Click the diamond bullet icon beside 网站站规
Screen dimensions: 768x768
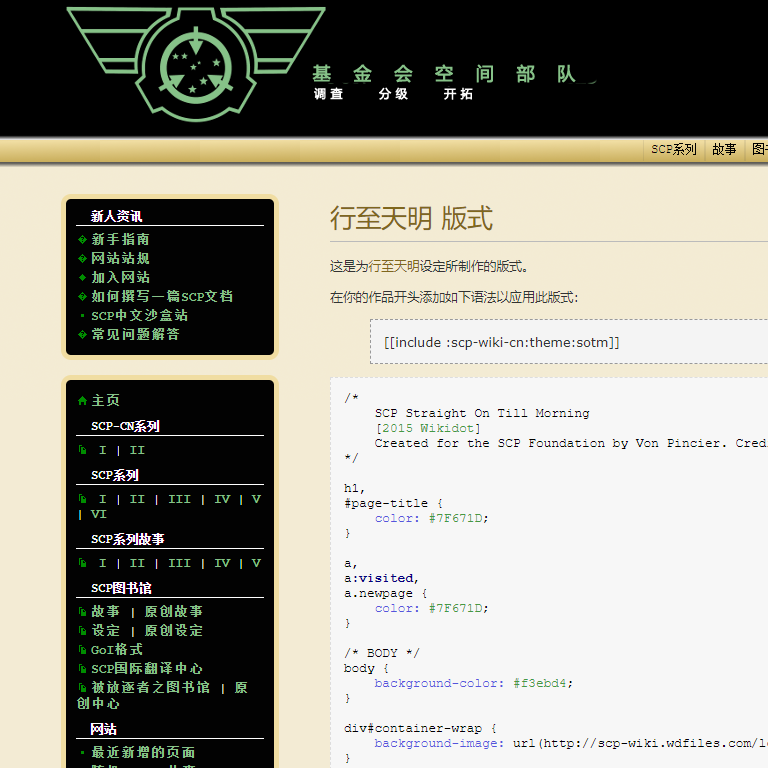82,259
